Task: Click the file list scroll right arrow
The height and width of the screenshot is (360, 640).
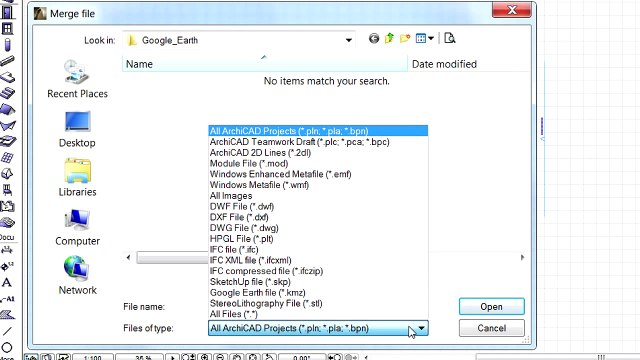Action: coord(522,258)
